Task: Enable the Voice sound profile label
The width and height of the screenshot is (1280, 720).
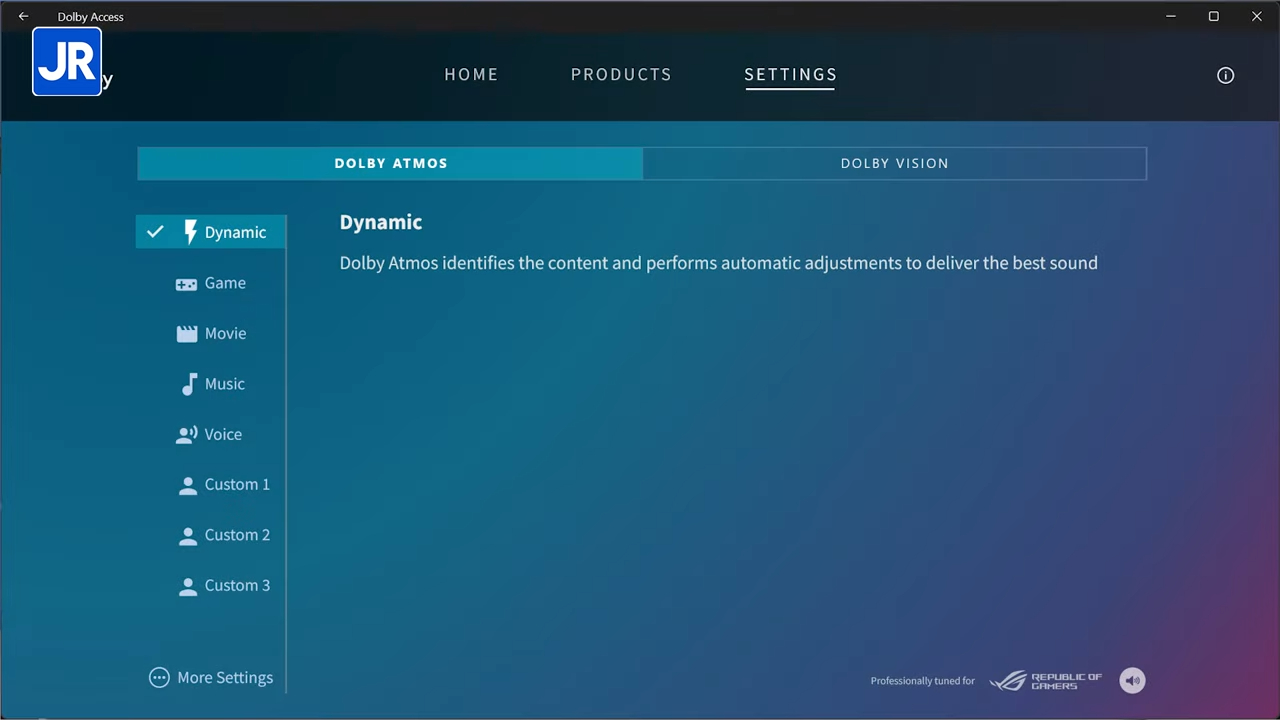Action: pyautogui.click(x=223, y=434)
